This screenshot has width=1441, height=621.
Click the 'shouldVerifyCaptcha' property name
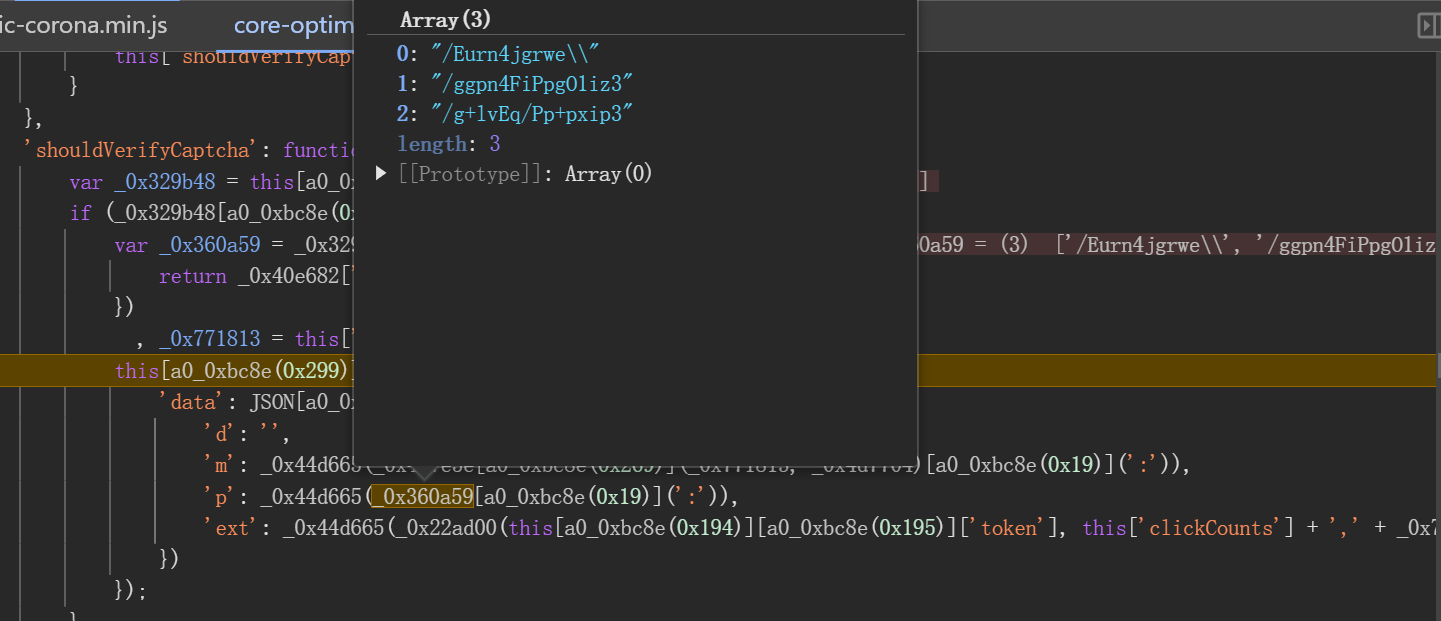[152, 150]
